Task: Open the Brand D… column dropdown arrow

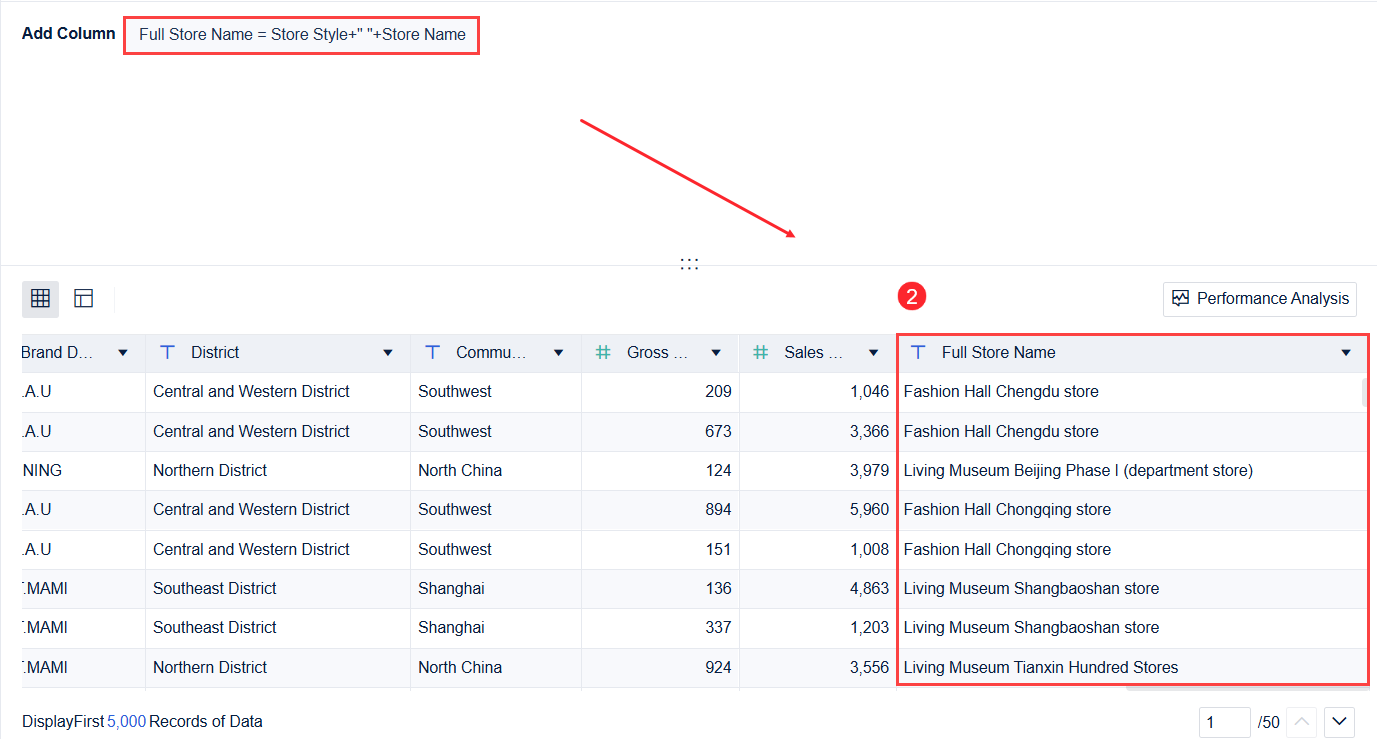Action: pos(123,353)
